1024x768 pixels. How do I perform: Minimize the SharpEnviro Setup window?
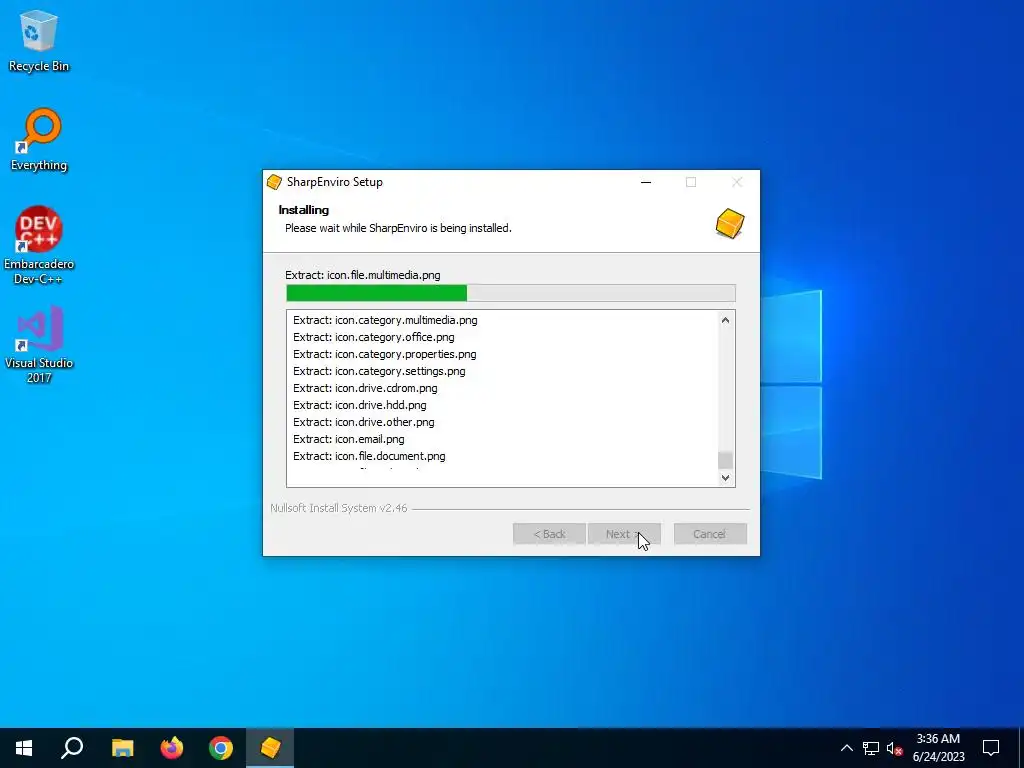(646, 182)
